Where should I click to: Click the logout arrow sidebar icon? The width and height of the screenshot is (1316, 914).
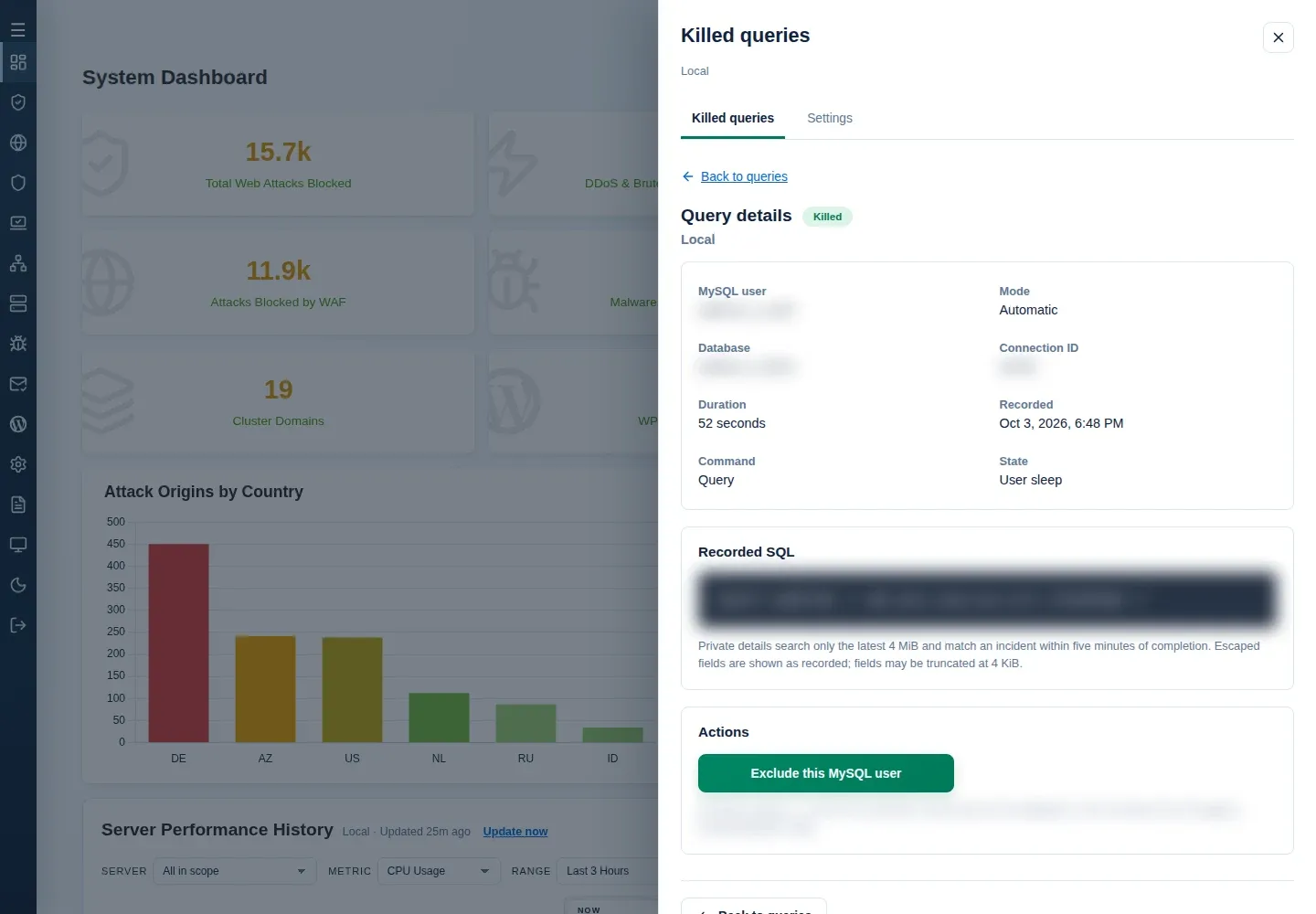pos(18,625)
